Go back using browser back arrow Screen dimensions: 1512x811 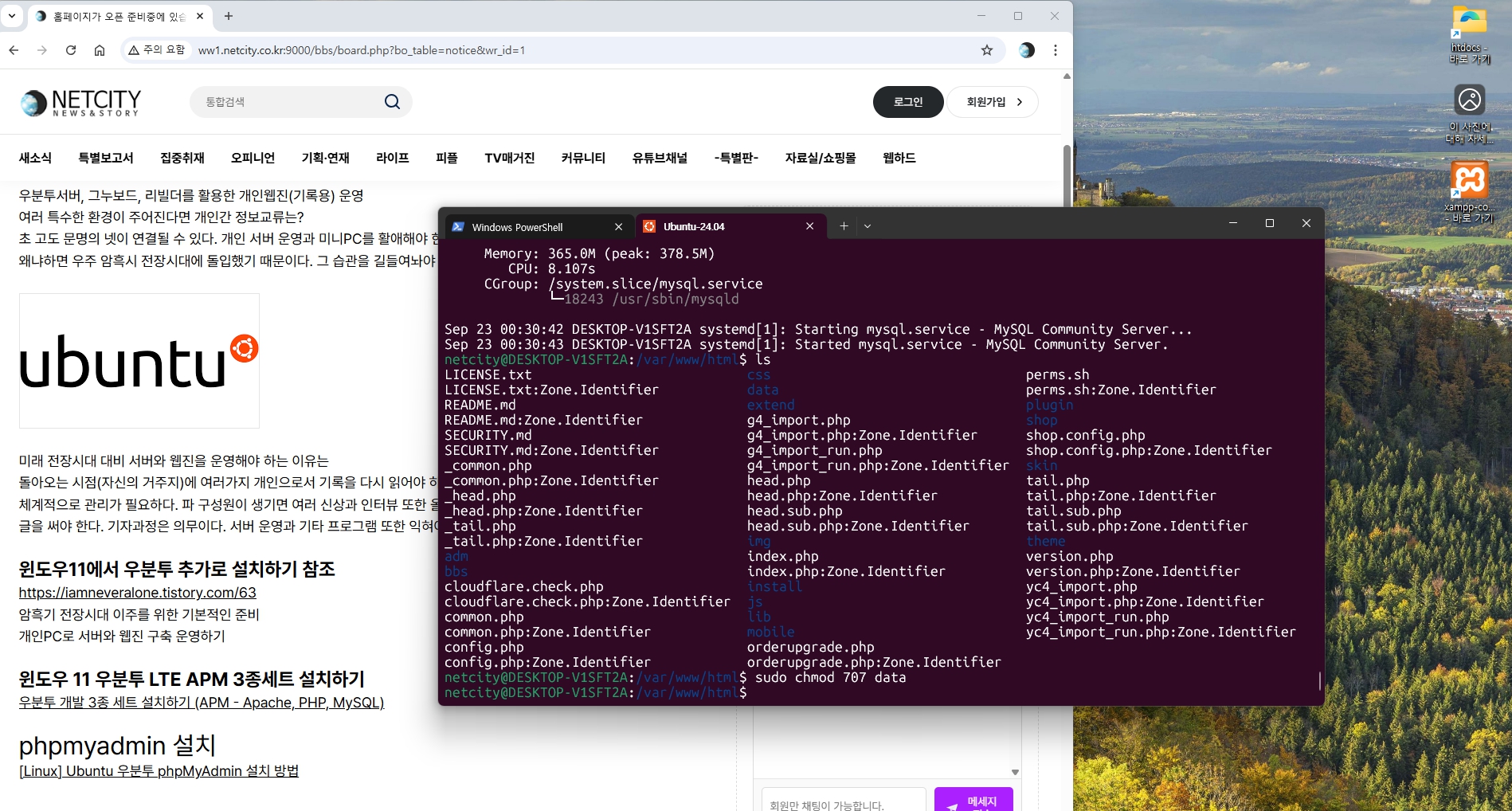click(14, 50)
